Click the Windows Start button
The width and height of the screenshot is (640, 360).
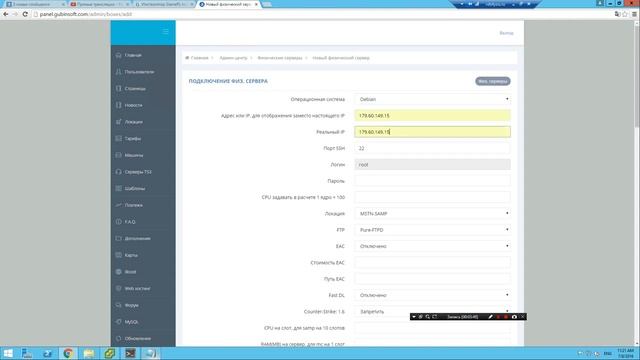(8, 353)
